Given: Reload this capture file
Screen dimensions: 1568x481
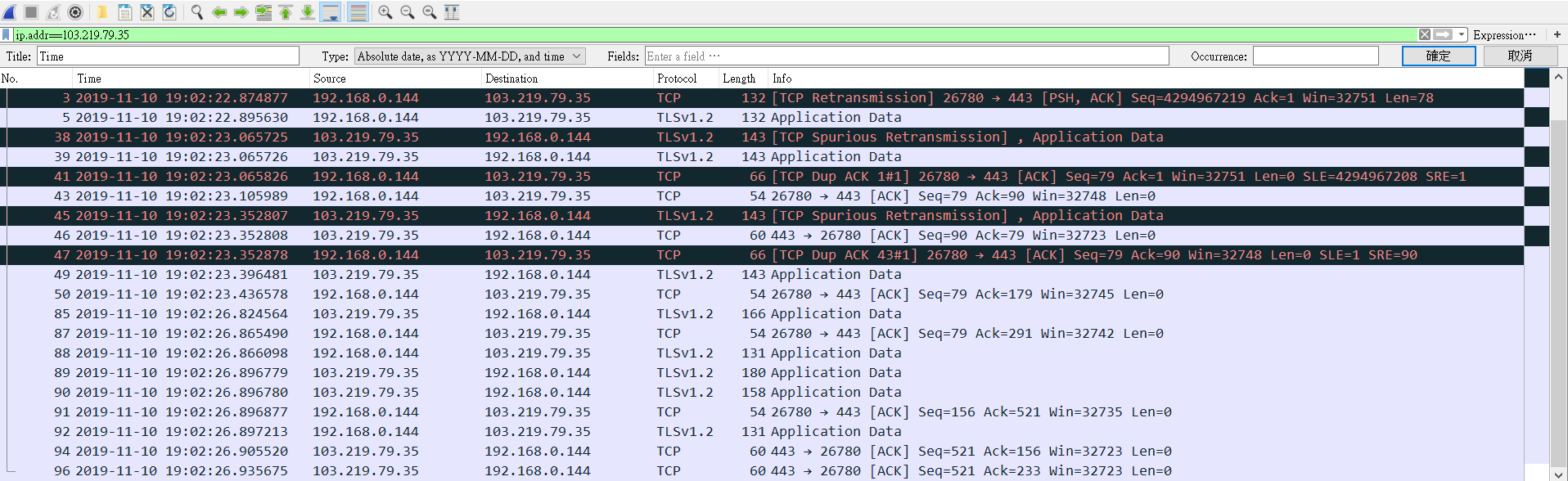Looking at the screenshot, I should (x=169, y=12).
